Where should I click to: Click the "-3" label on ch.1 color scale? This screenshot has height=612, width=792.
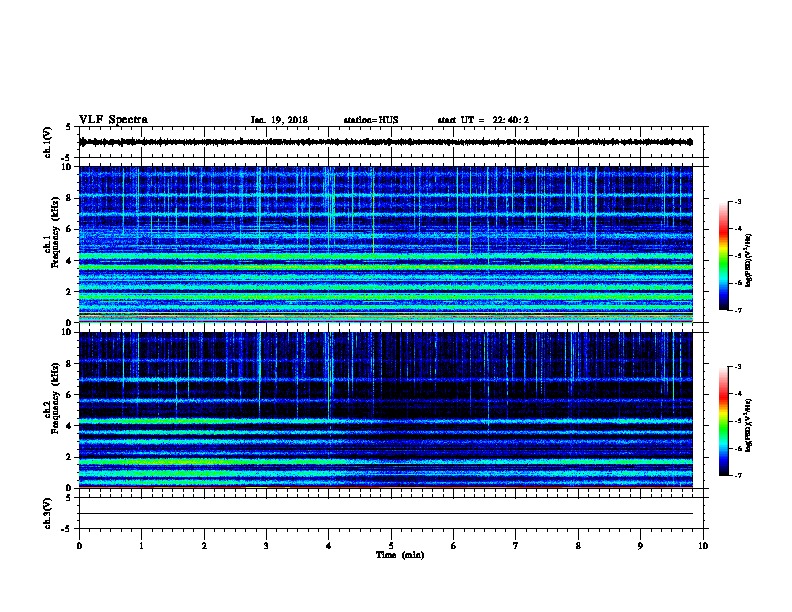point(738,201)
